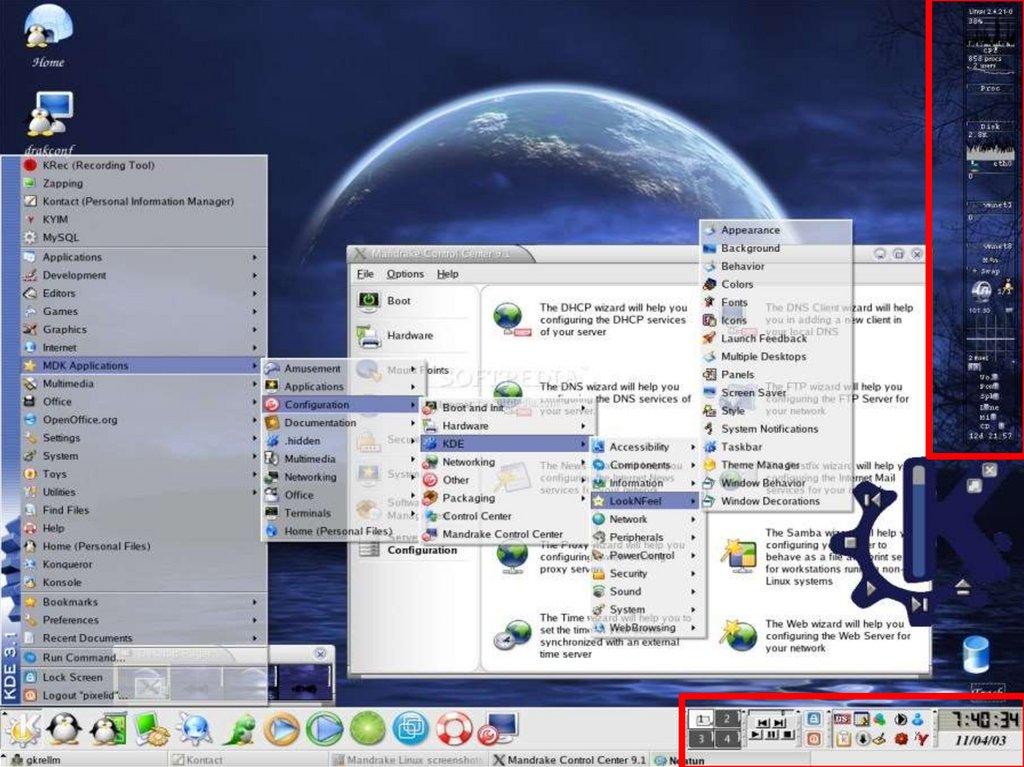
Task: Select the Hardware section icon in Control Center
Action: coord(369,336)
